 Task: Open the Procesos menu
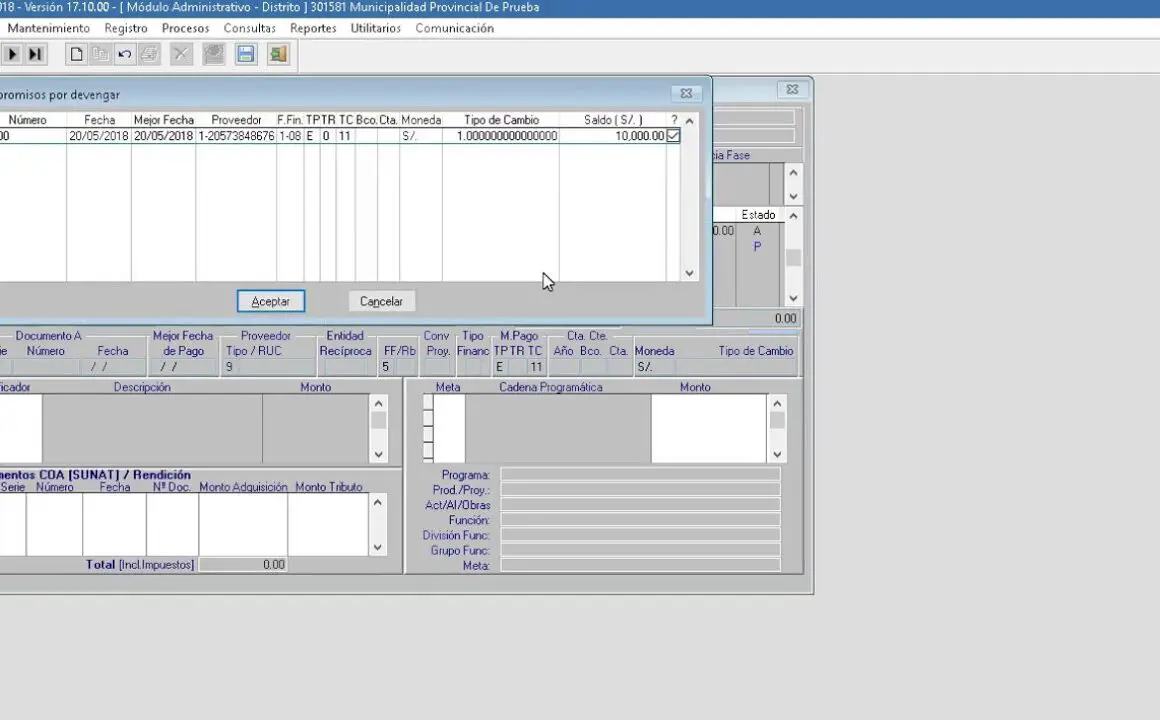pyautogui.click(x=186, y=28)
